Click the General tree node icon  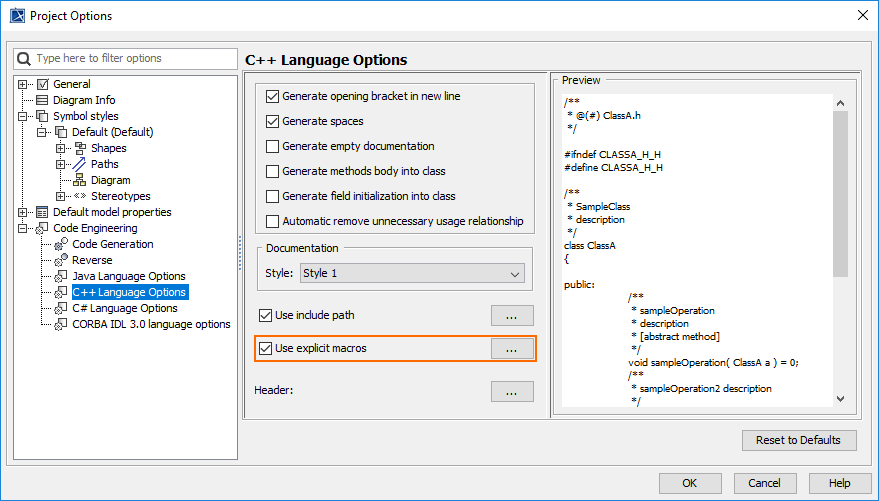coord(42,84)
